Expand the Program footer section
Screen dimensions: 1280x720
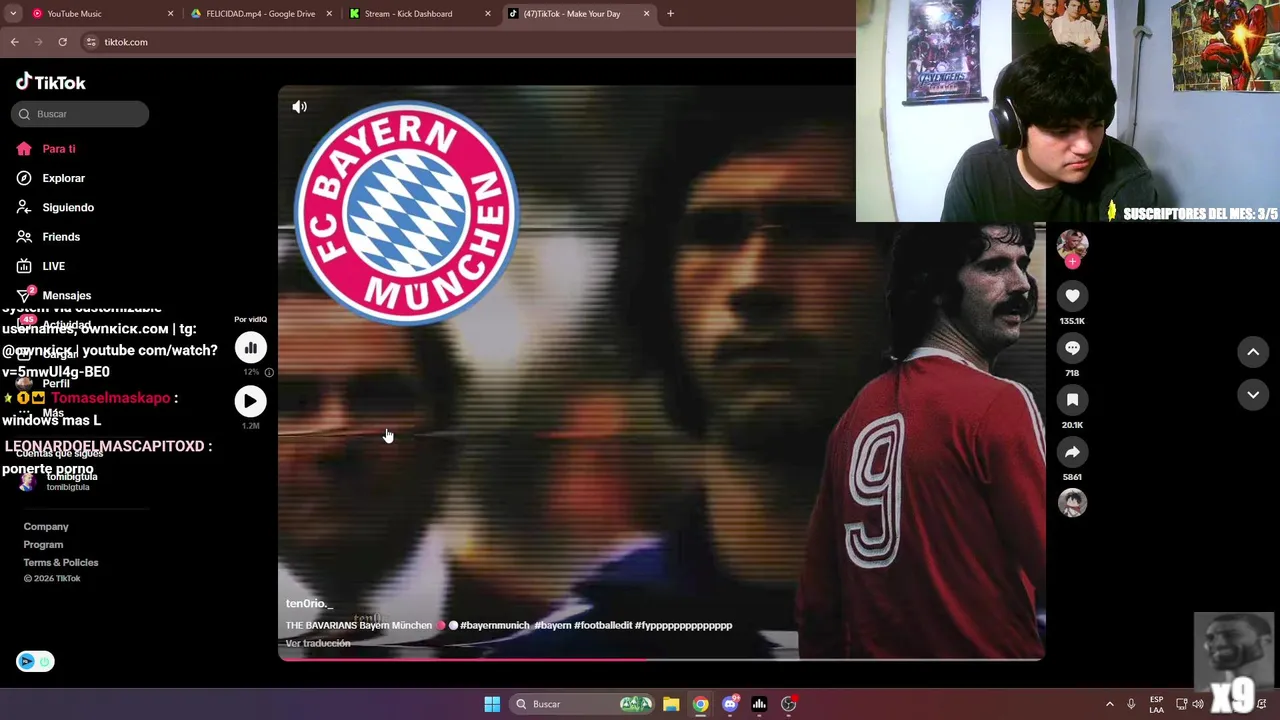(x=43, y=544)
